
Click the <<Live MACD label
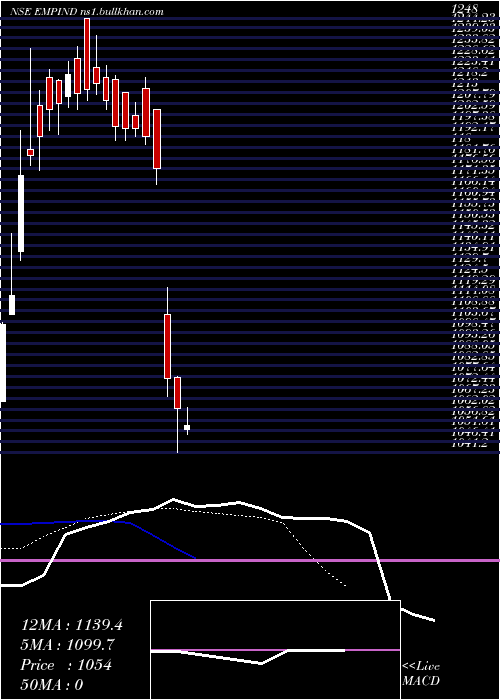point(421,674)
